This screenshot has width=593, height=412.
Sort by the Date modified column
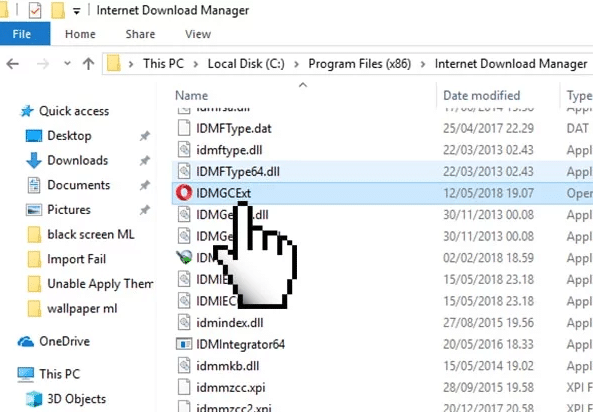click(x=481, y=95)
